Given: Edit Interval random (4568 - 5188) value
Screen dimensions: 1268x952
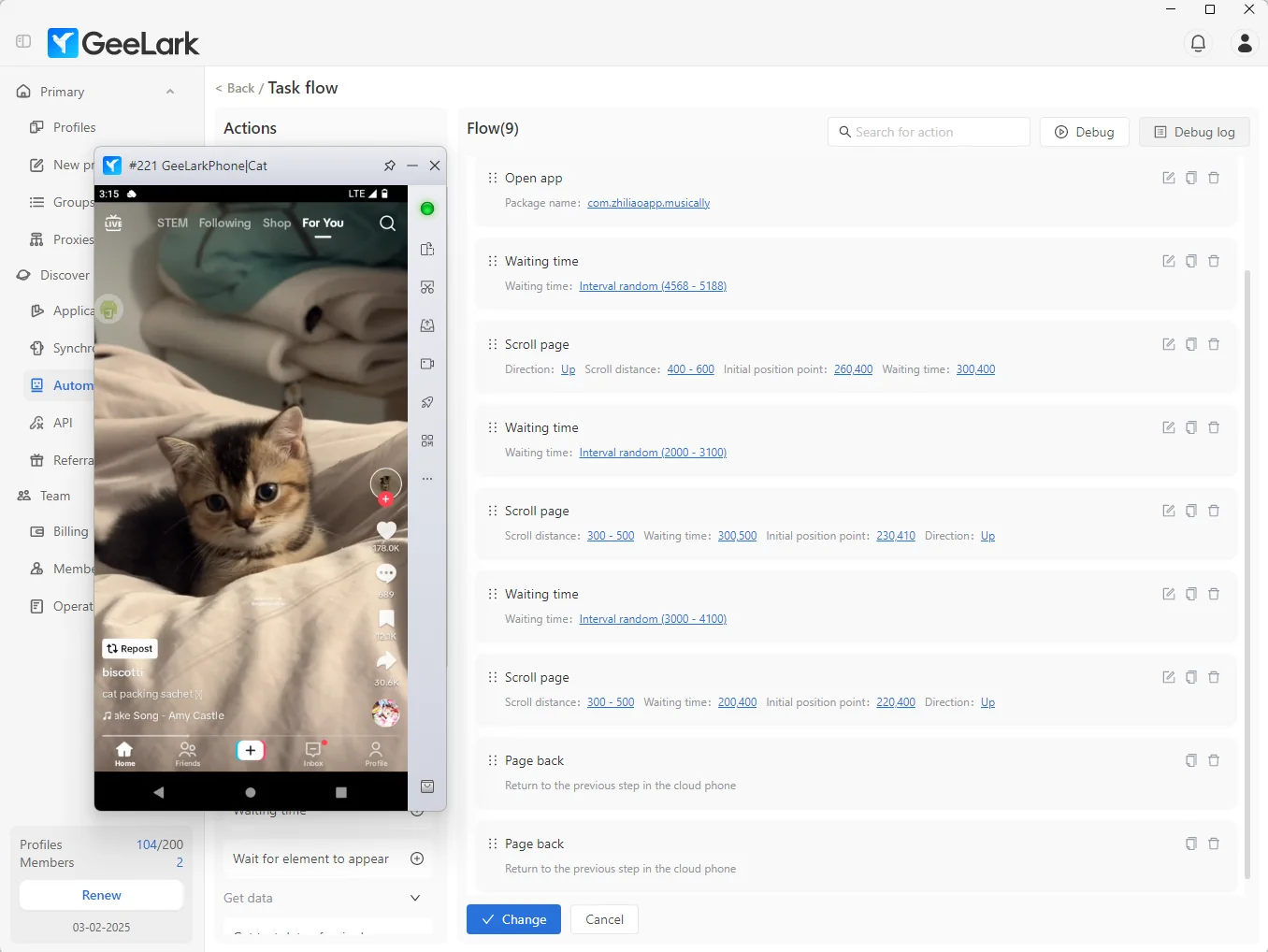Looking at the screenshot, I should click(x=653, y=286).
